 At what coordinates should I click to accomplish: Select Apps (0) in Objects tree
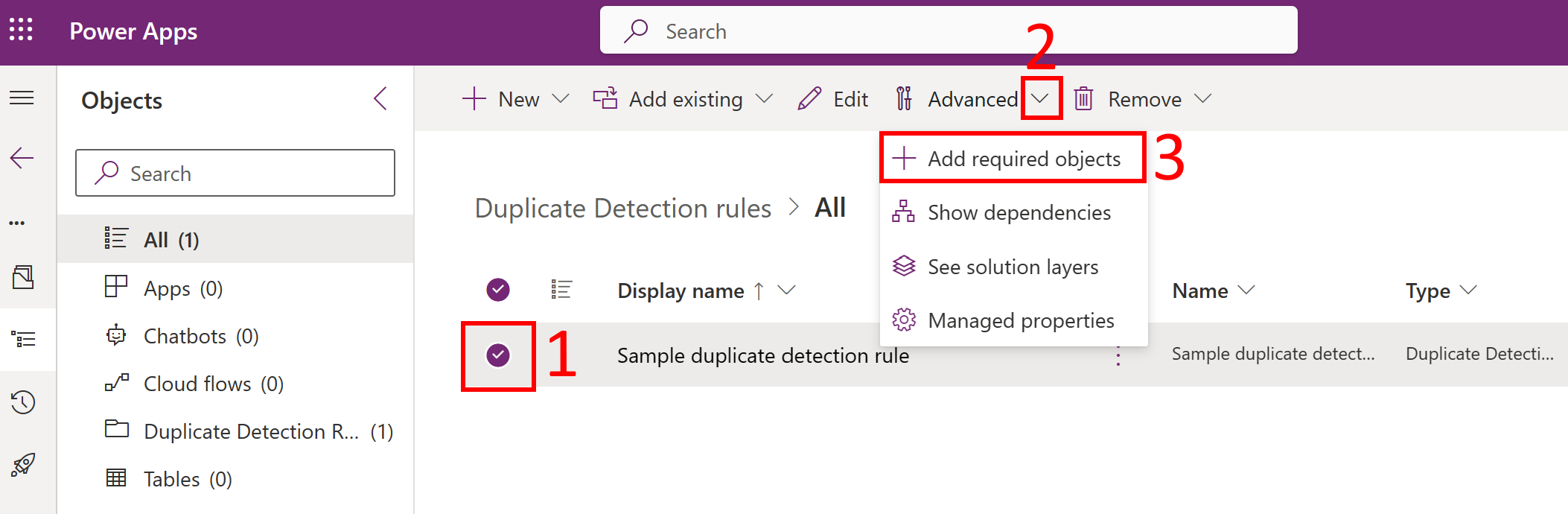(235, 288)
